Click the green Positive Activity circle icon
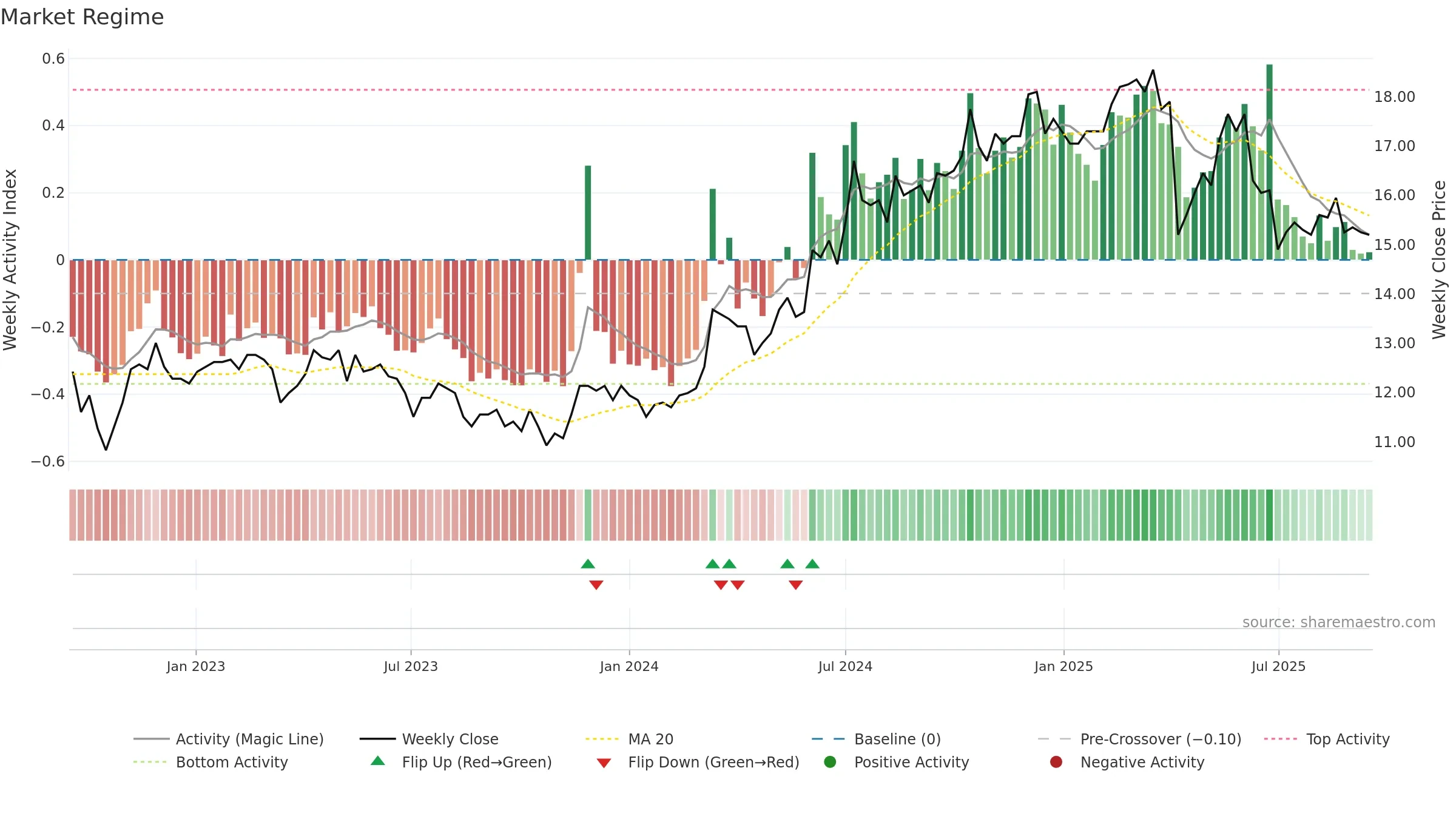 (830, 762)
